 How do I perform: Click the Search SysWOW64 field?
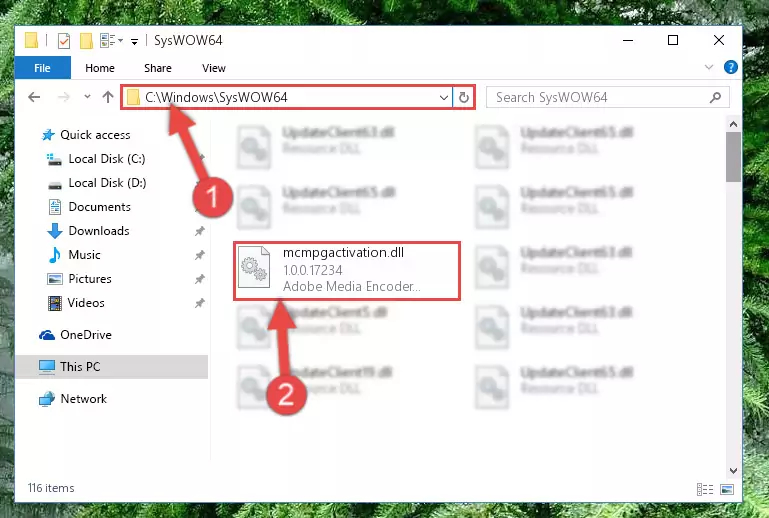coord(607,97)
